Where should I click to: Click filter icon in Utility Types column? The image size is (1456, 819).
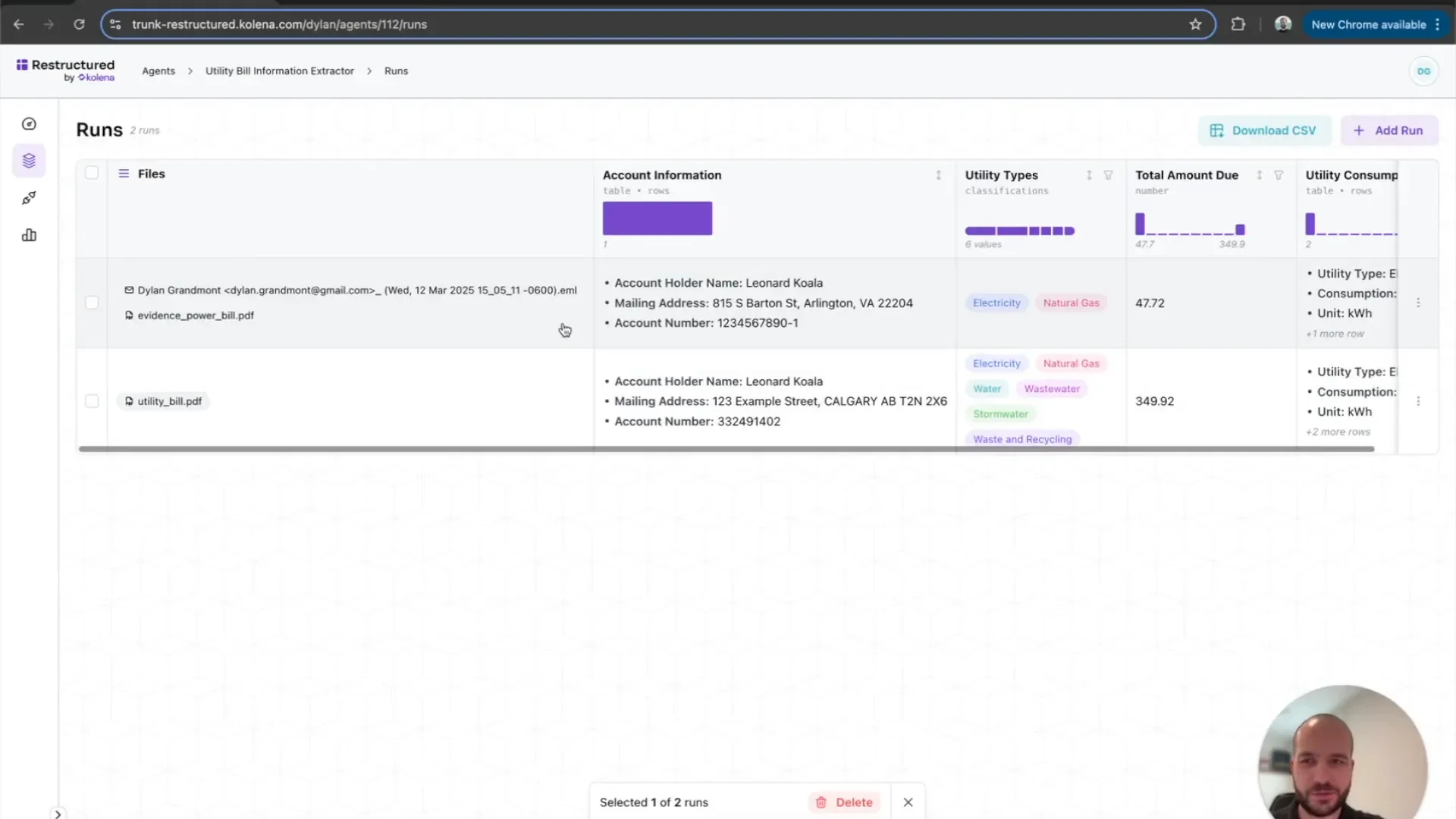coord(1108,175)
